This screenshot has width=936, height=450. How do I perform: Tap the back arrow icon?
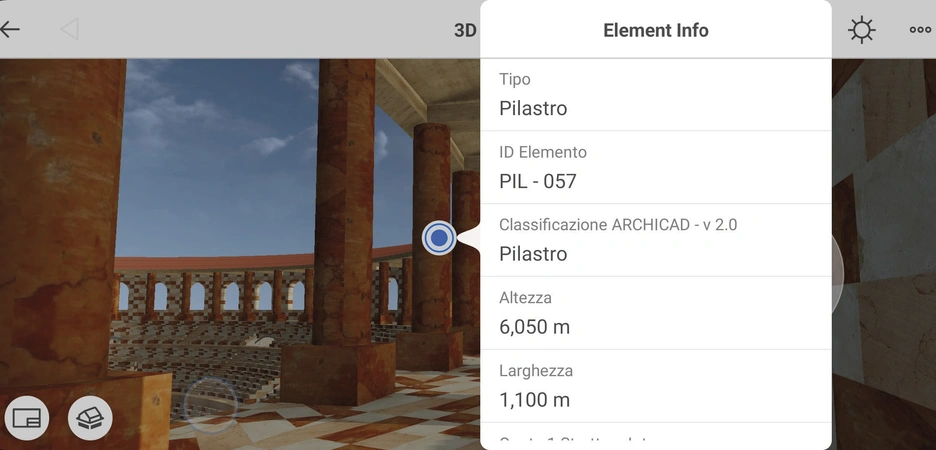[x=10, y=29]
